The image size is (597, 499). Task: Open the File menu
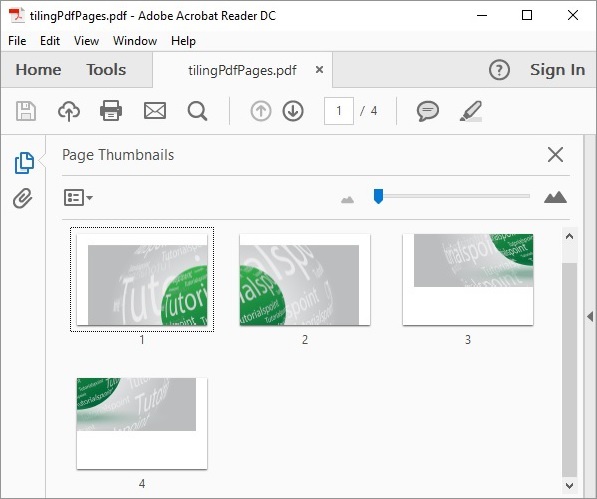pyautogui.click(x=17, y=41)
